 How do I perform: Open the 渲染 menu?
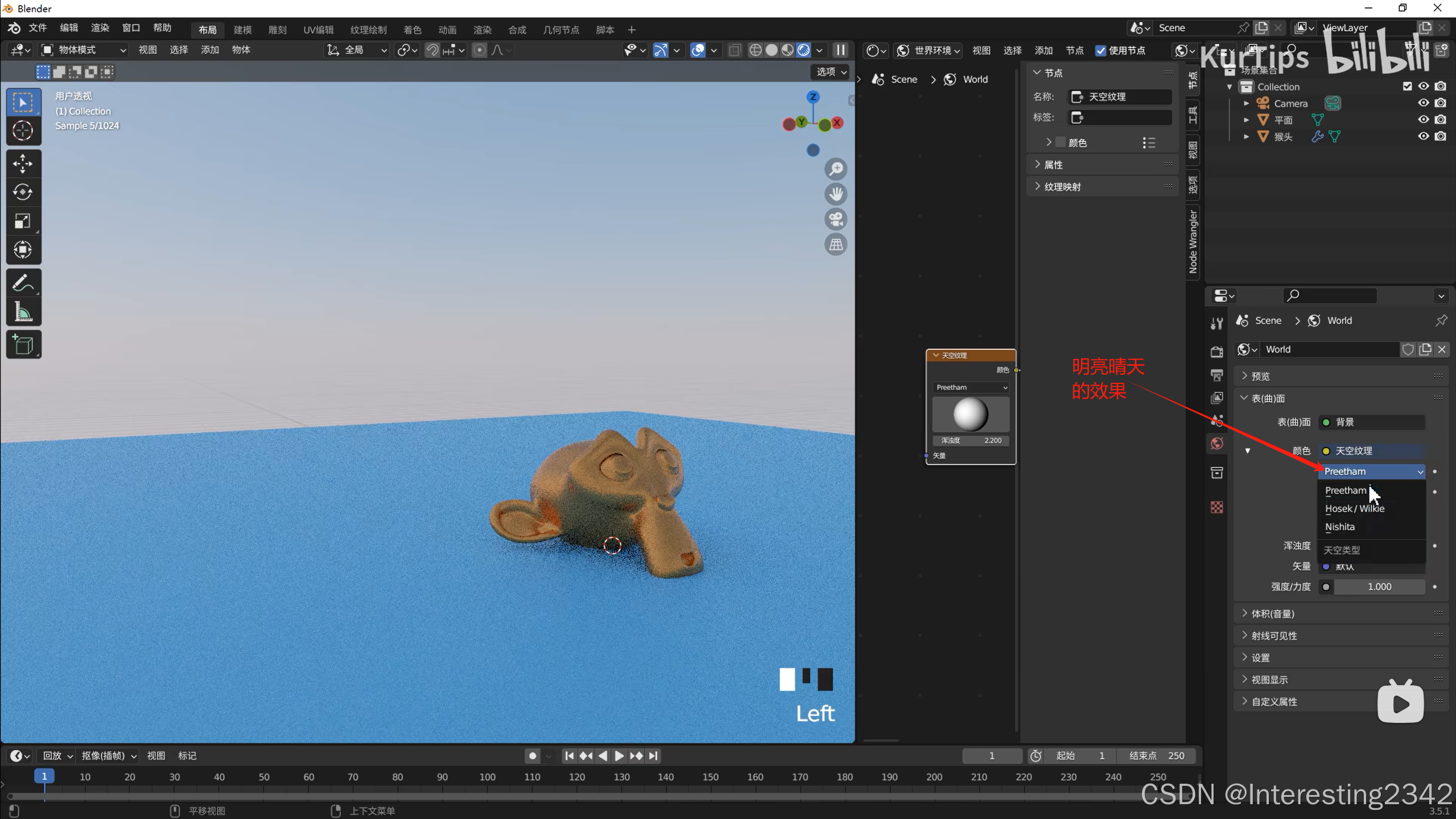100,28
